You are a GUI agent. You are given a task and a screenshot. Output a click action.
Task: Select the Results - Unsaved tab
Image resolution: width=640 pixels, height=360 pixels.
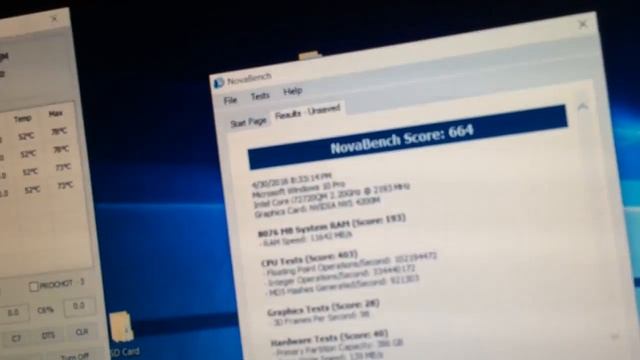(x=307, y=112)
